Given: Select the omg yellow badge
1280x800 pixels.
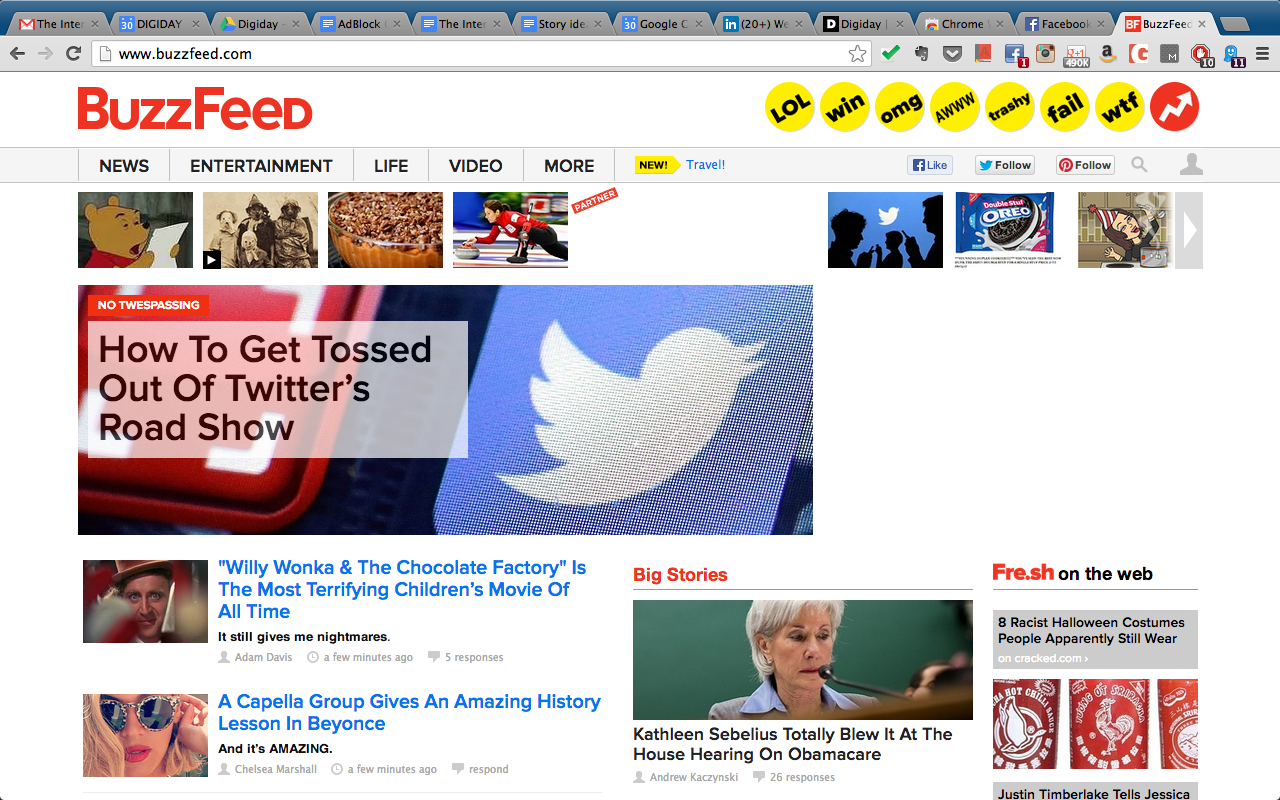Looking at the screenshot, I should tap(899, 107).
